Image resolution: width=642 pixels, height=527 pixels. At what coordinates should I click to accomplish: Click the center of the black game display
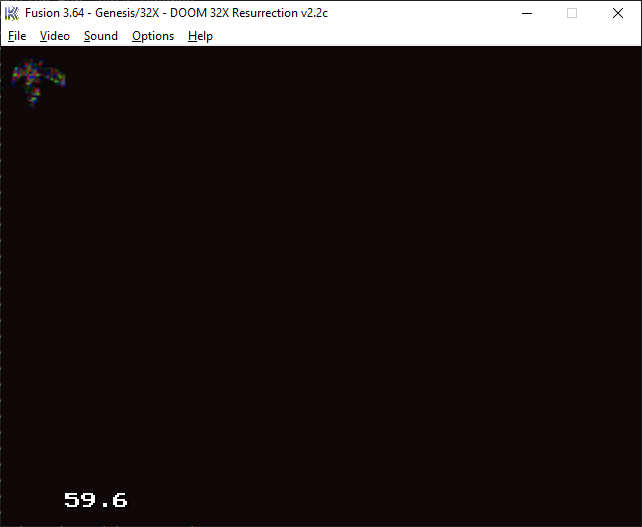(x=321, y=285)
